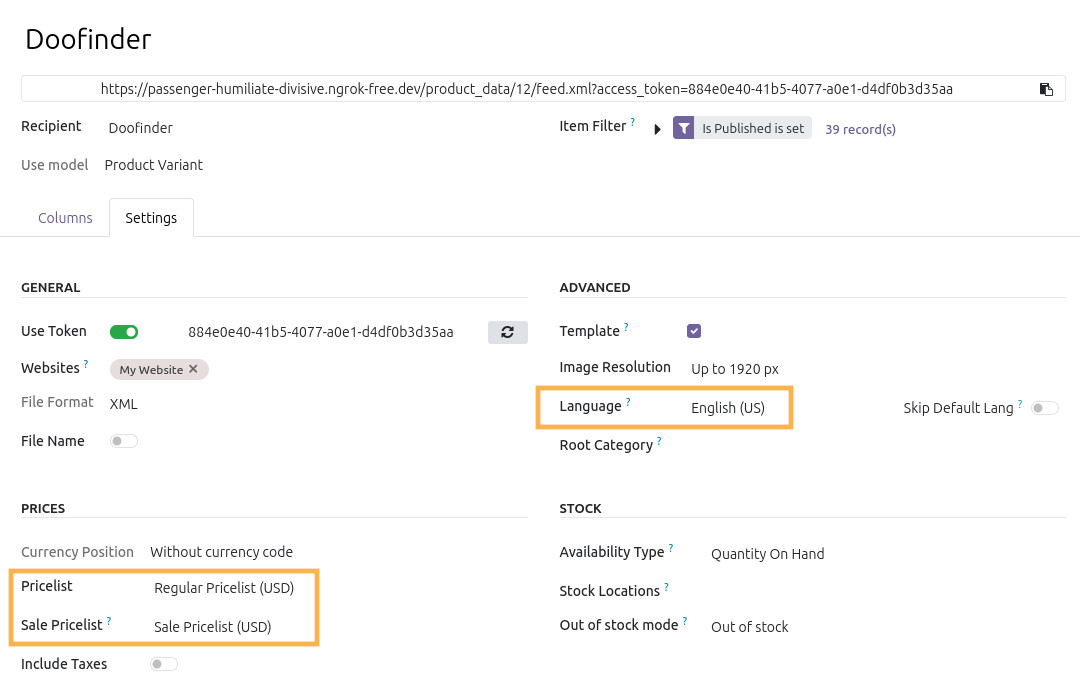Click the funnel filter icon in Item Filter
The width and height of the screenshot is (1080, 696).
click(683, 128)
